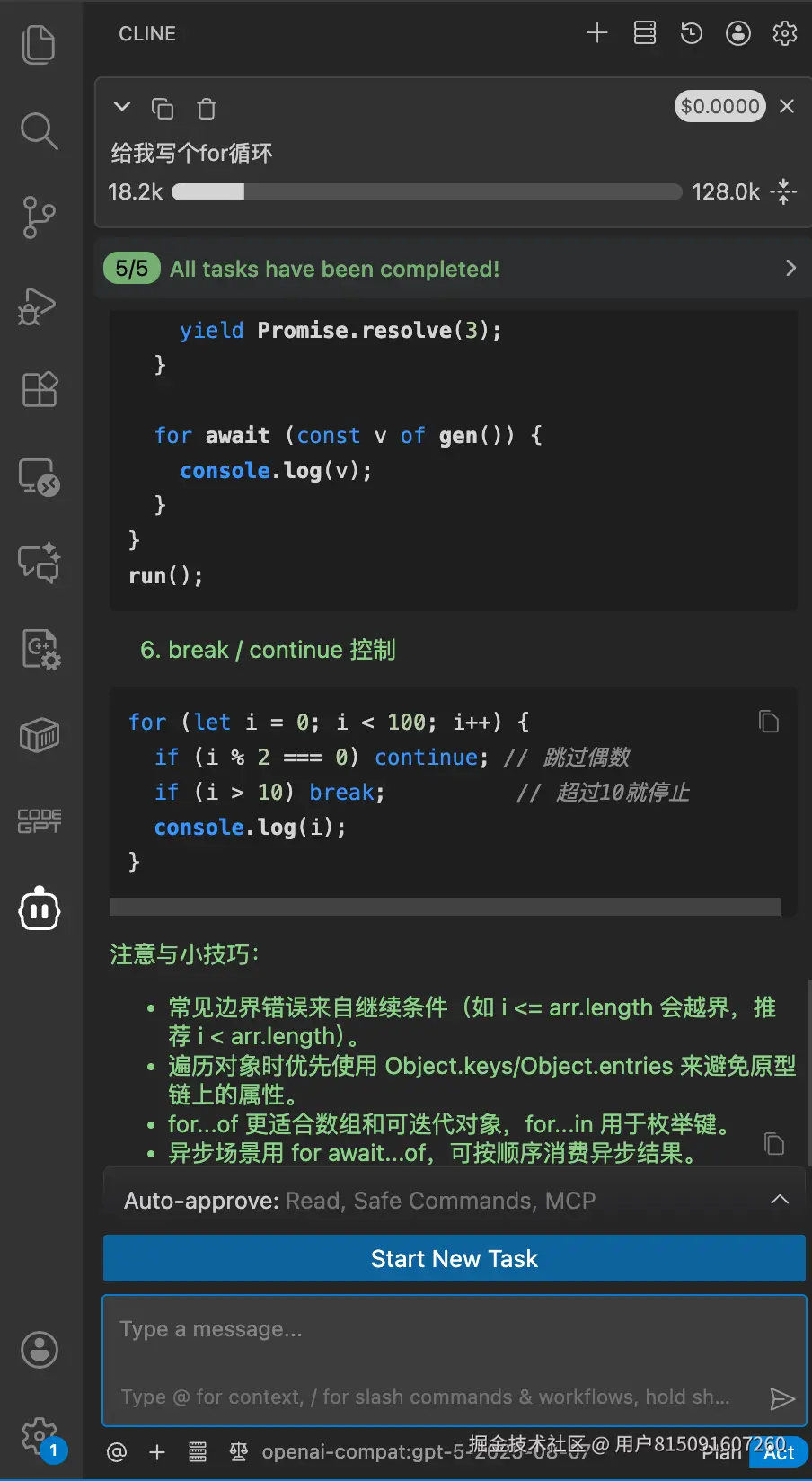
Task: Condense the context window icon
Action: point(783,191)
